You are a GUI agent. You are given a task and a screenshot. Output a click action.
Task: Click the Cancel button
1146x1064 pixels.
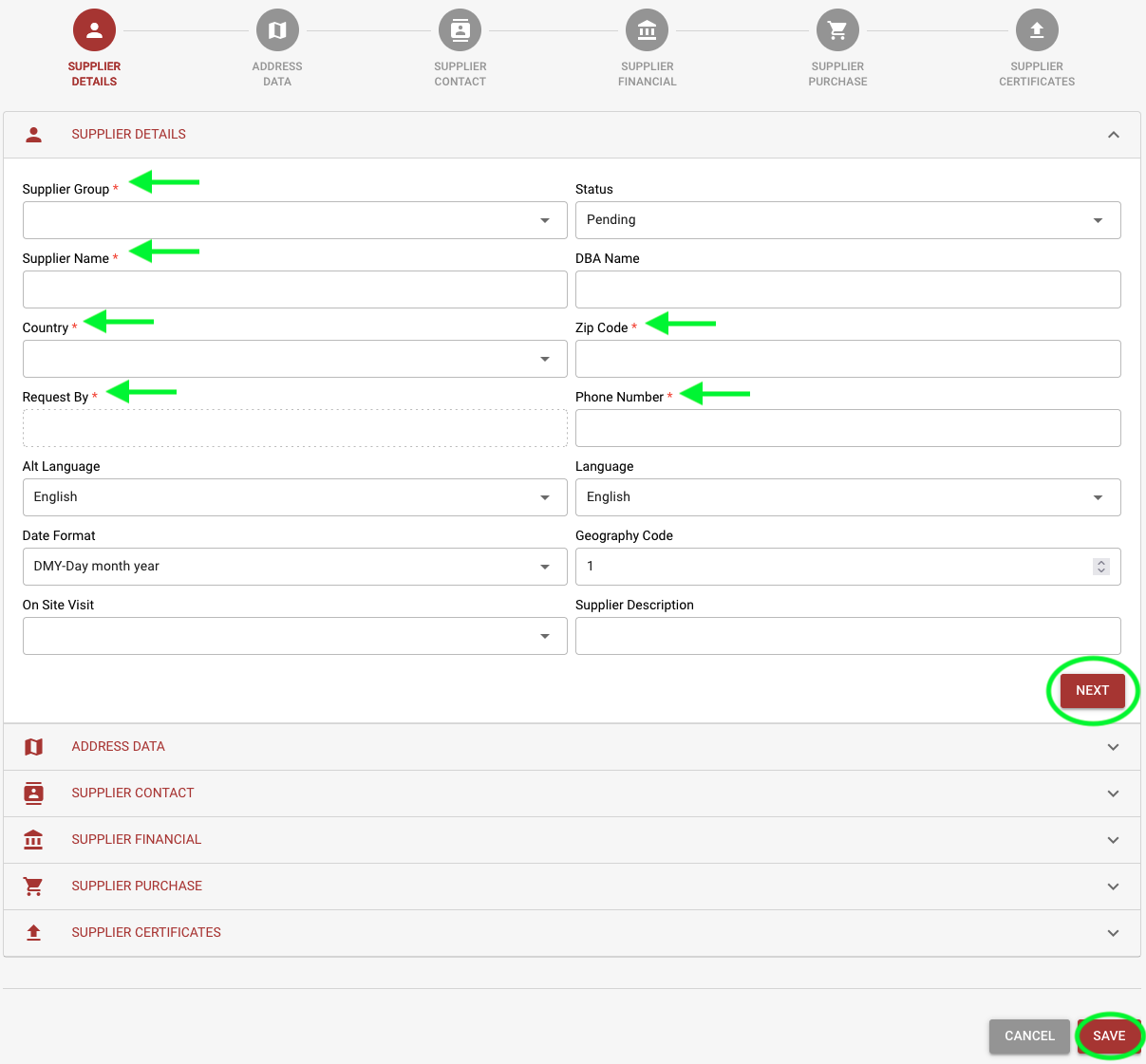coord(1029,1036)
